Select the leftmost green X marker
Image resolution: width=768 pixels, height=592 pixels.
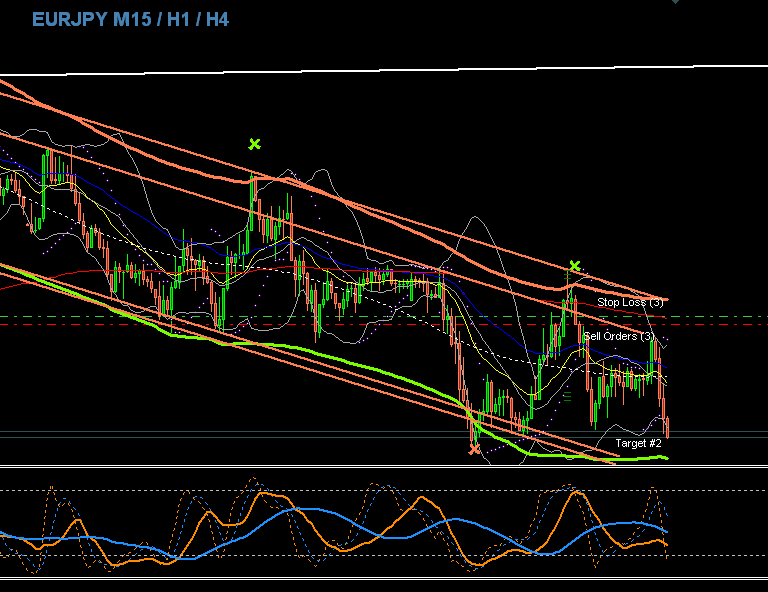254,144
